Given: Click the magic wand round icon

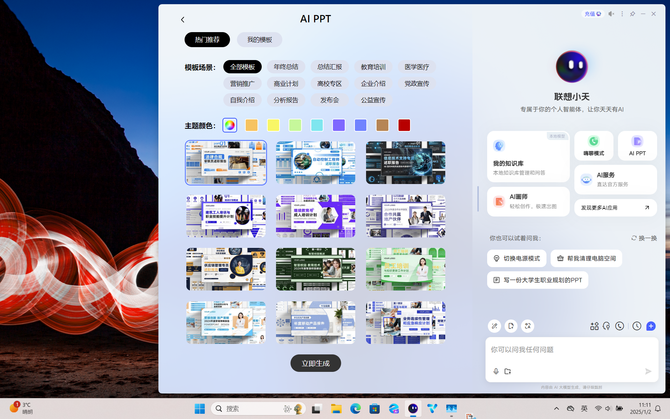Looking at the screenshot, I should coord(494,326).
